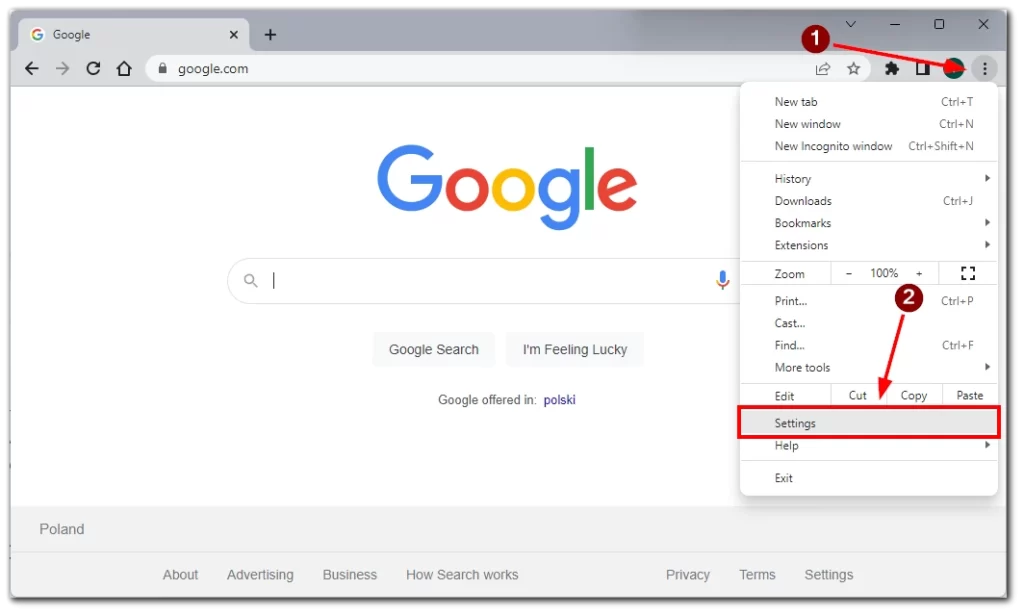Choose Exit from the menu
The image size is (1024, 615).
pos(869,478)
